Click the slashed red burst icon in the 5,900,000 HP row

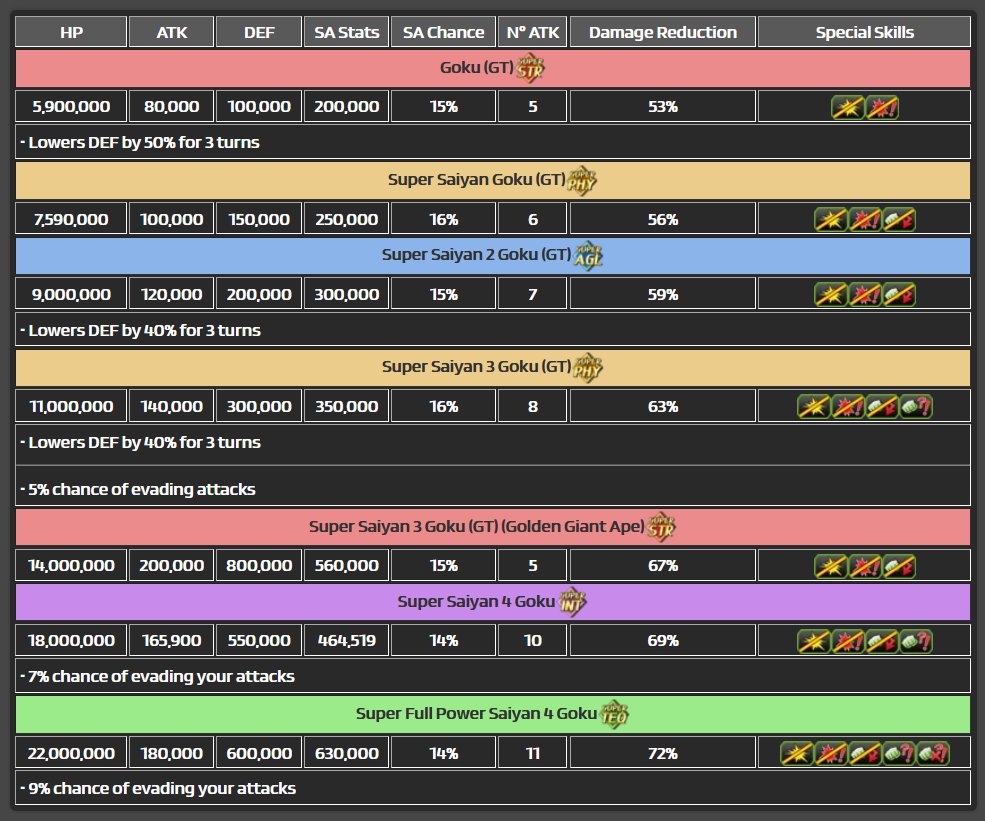[x=882, y=107]
